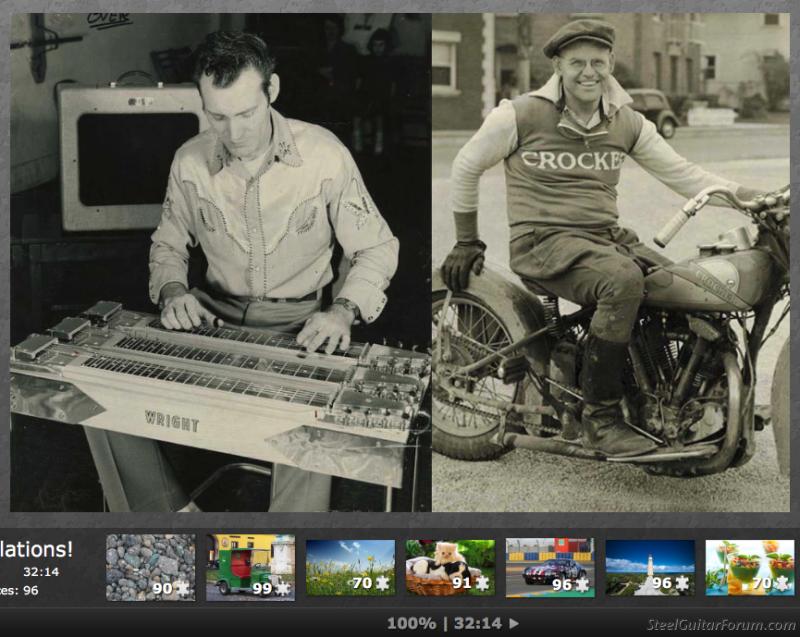Click the 32:14 timer in bottom bar
This screenshot has height=637, width=800.
click(x=478, y=623)
